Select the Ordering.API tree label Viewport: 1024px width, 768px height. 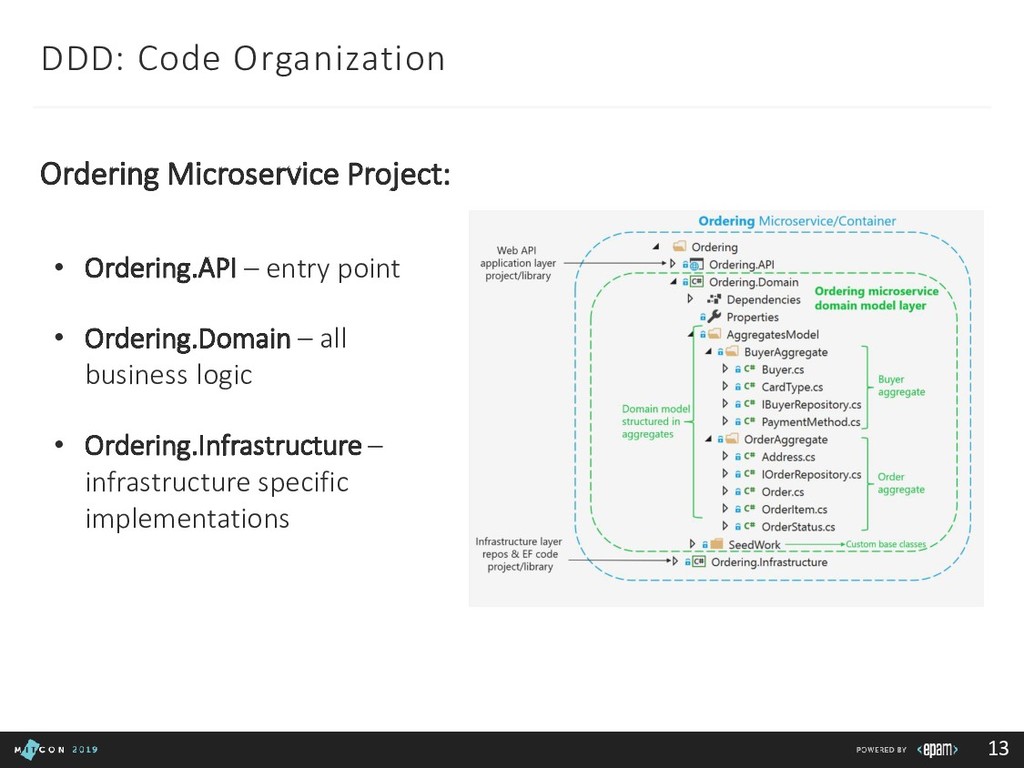pos(742,264)
